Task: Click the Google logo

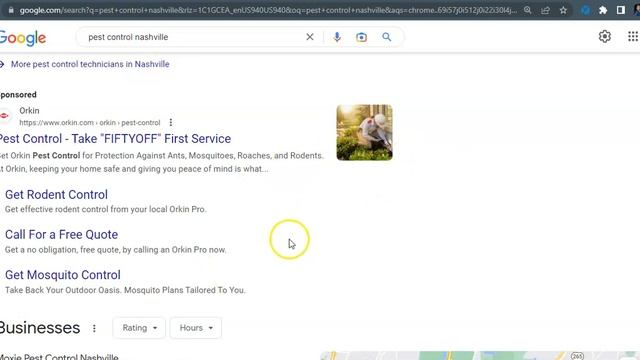Action: point(23,38)
